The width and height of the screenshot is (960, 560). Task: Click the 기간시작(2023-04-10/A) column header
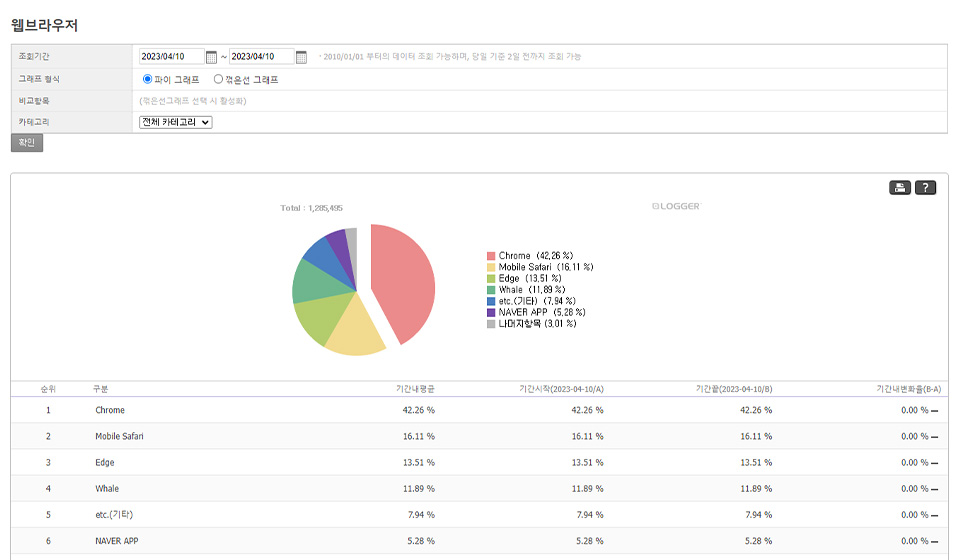tap(561, 389)
